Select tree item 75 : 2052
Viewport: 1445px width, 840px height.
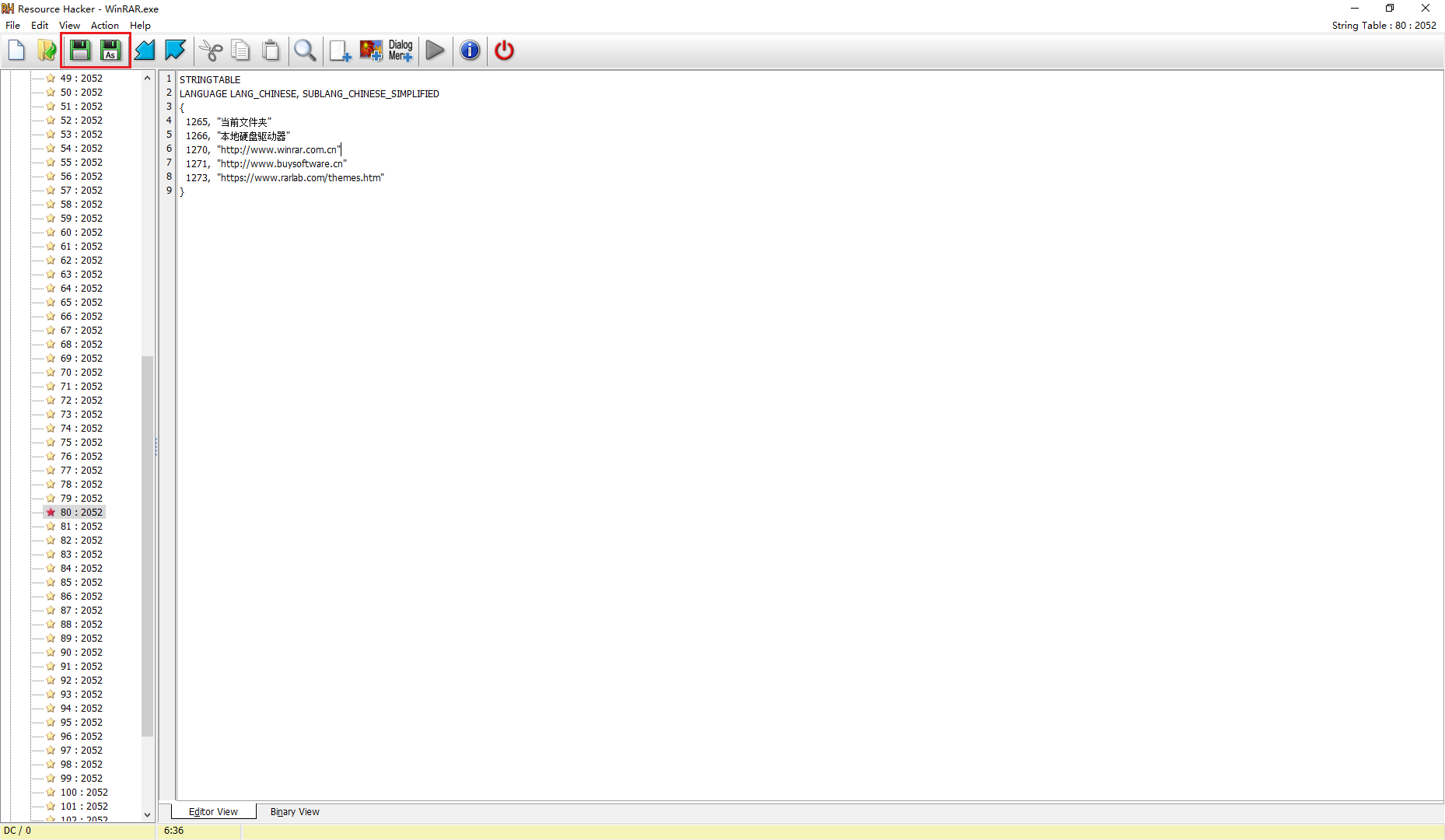pyautogui.click(x=82, y=442)
